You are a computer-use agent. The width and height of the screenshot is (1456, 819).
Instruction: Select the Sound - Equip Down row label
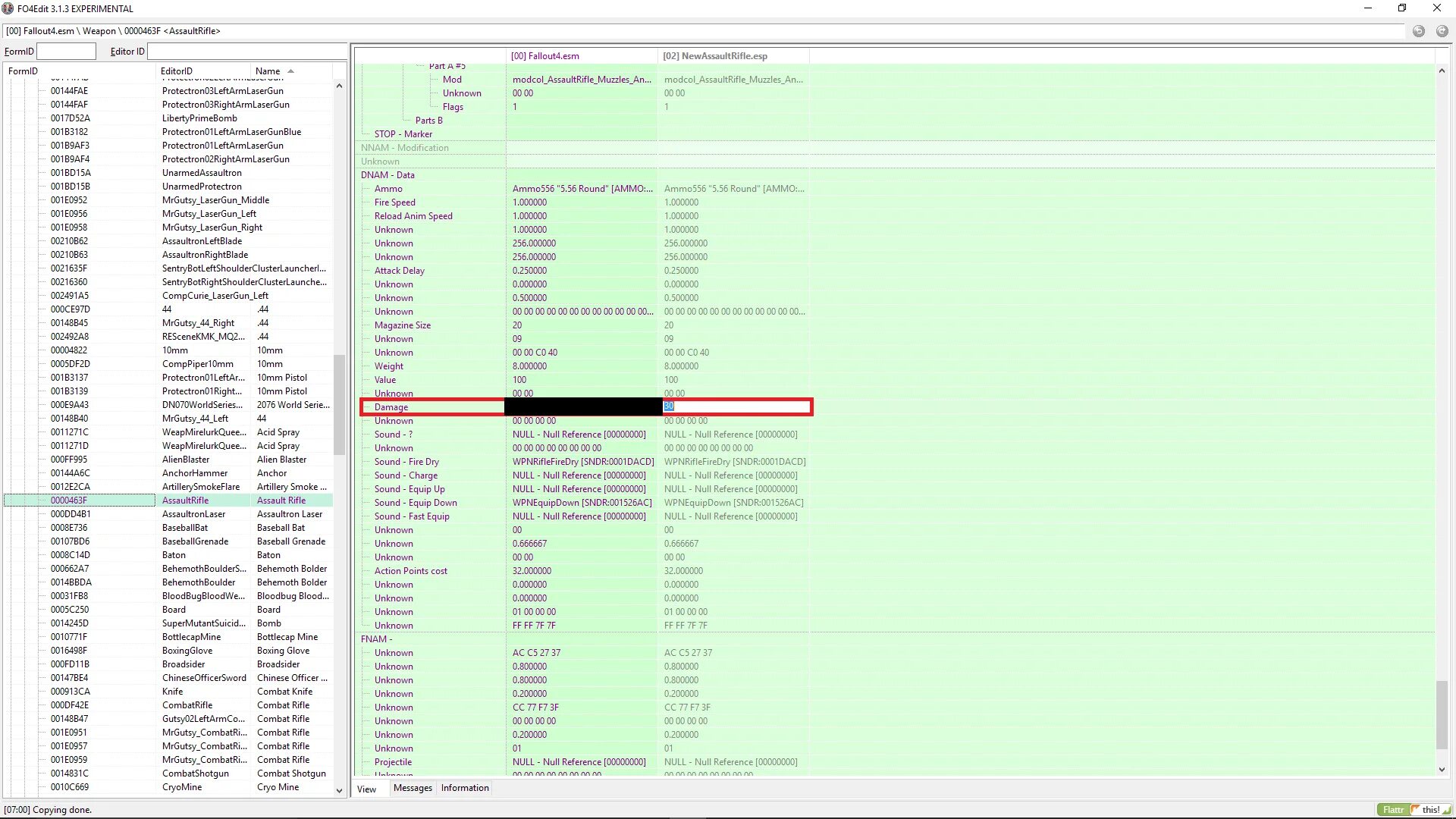416,503
